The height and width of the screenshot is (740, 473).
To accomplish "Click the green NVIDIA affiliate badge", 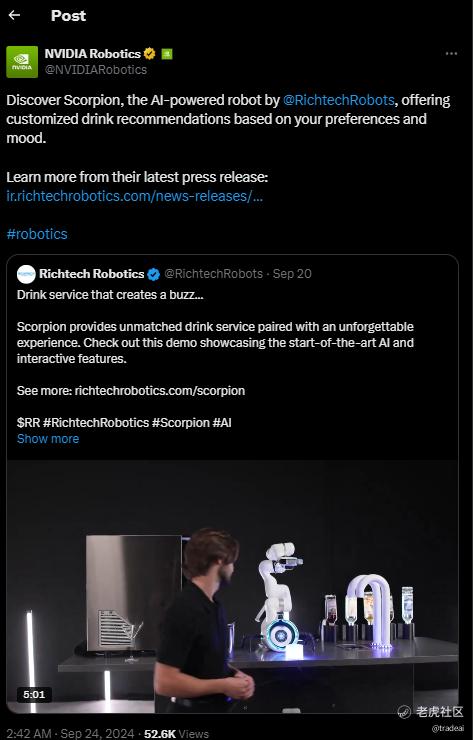I will point(167,54).
